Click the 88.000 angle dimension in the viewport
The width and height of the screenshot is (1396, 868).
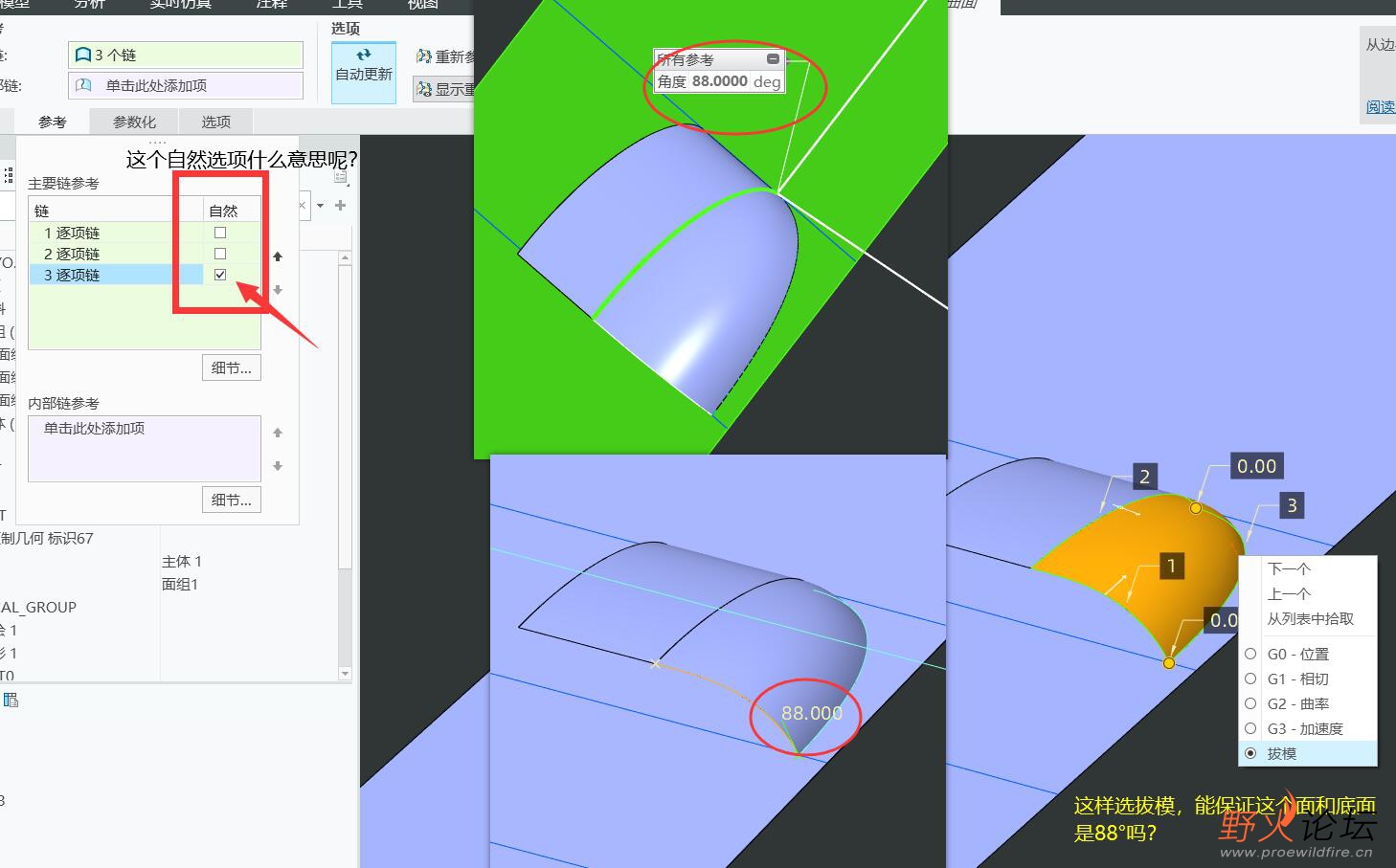pyautogui.click(x=812, y=713)
